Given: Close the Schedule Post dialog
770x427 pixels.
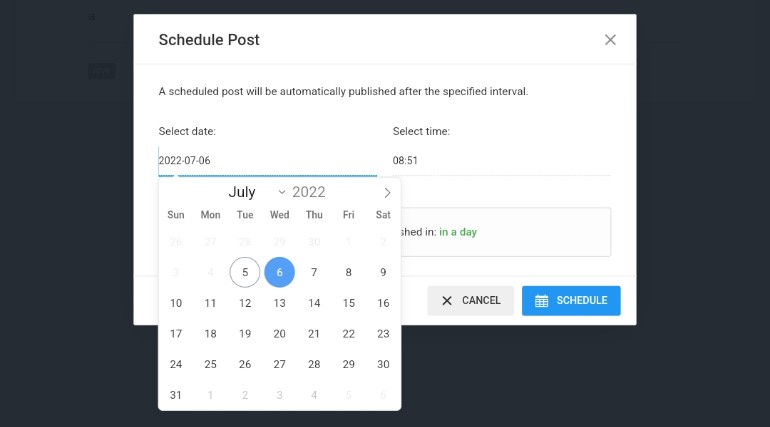Looking at the screenshot, I should click(x=610, y=40).
